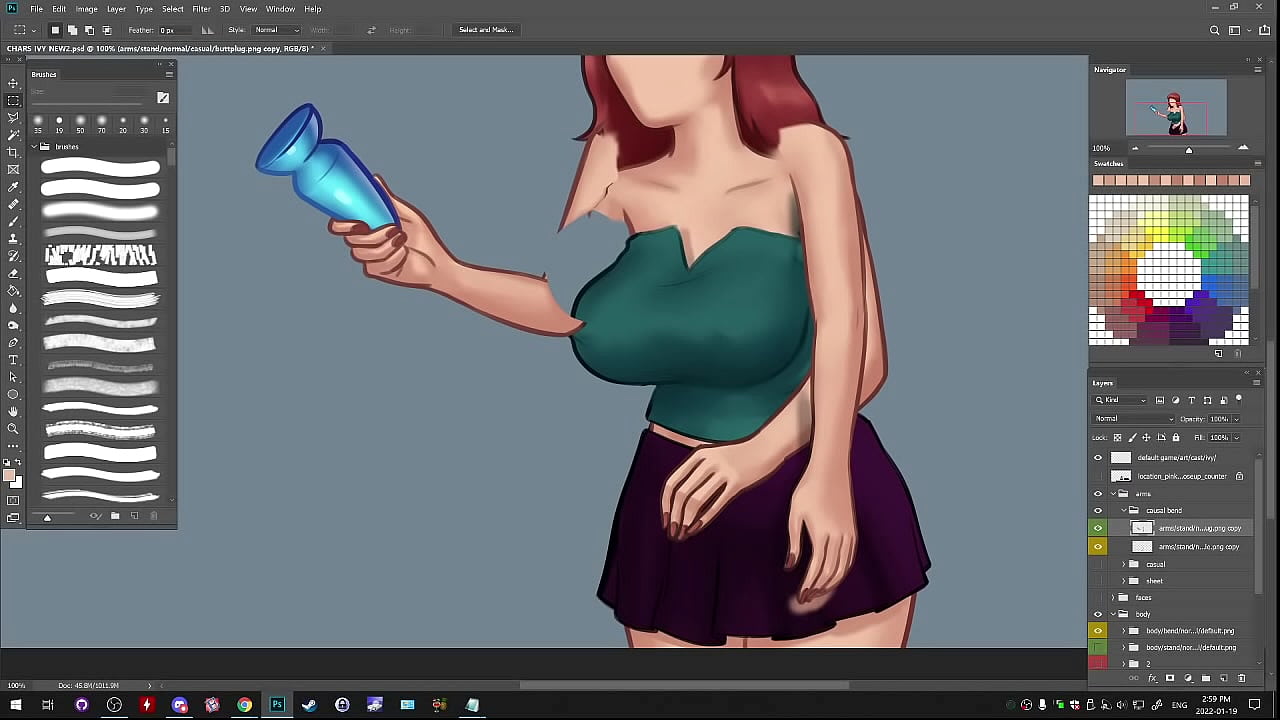Pick the Eyedropper tool

coord(13,187)
